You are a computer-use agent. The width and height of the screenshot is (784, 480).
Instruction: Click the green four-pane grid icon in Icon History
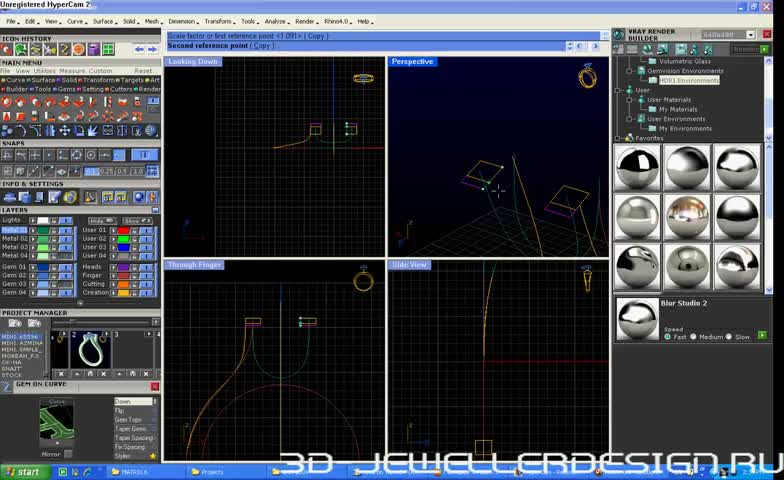tap(108, 49)
